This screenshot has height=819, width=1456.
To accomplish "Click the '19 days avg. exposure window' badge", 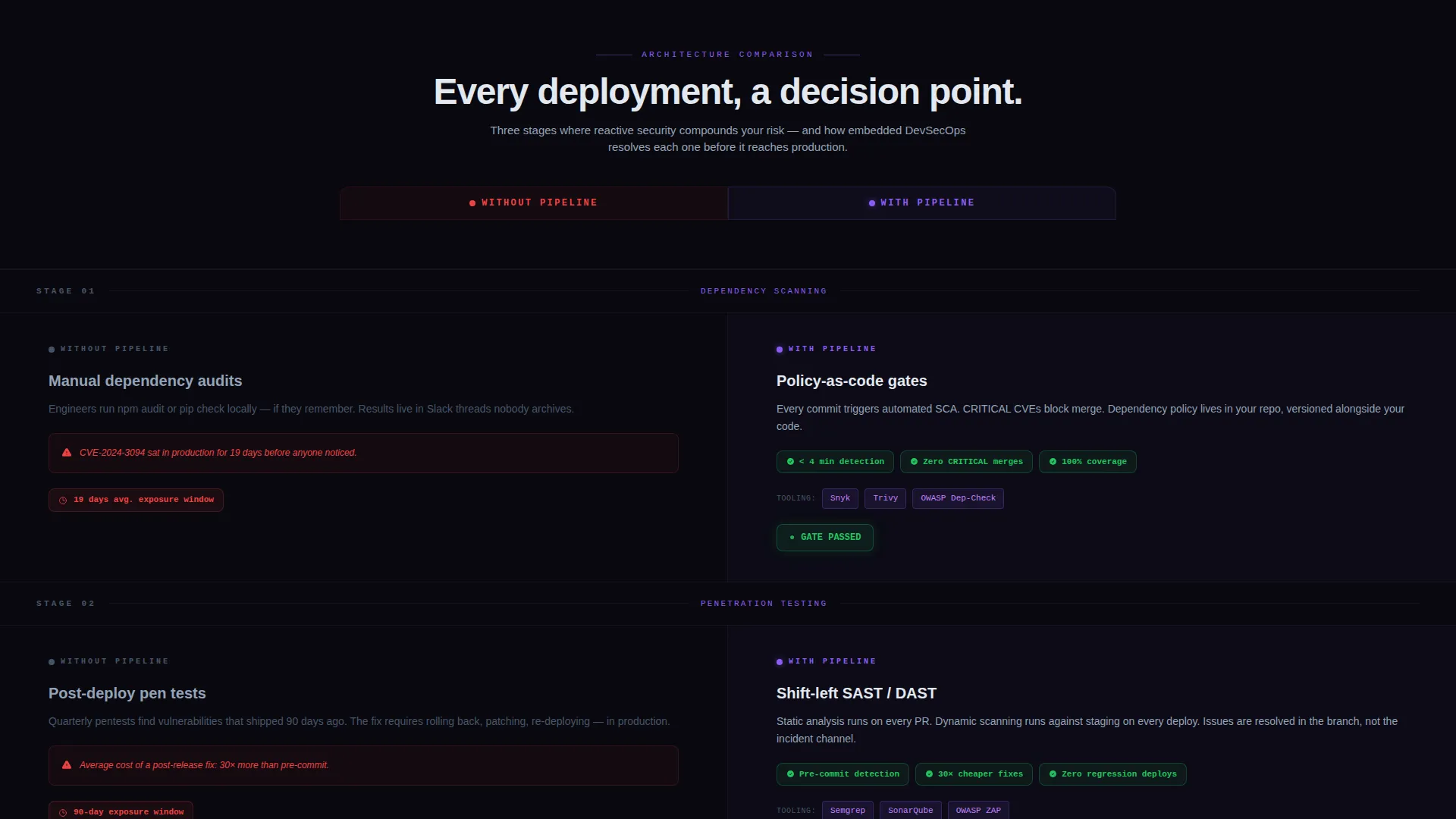I will click(x=136, y=500).
